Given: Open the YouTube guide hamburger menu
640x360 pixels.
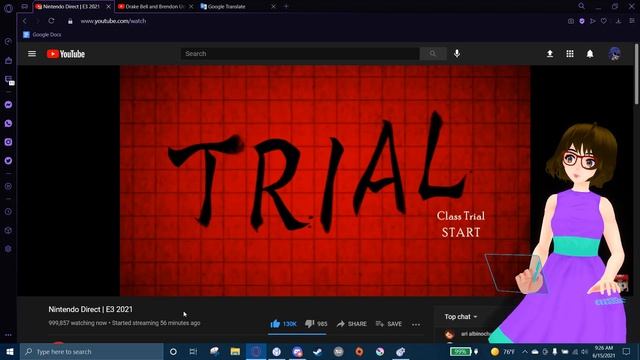Looking at the screenshot, I should [32, 54].
